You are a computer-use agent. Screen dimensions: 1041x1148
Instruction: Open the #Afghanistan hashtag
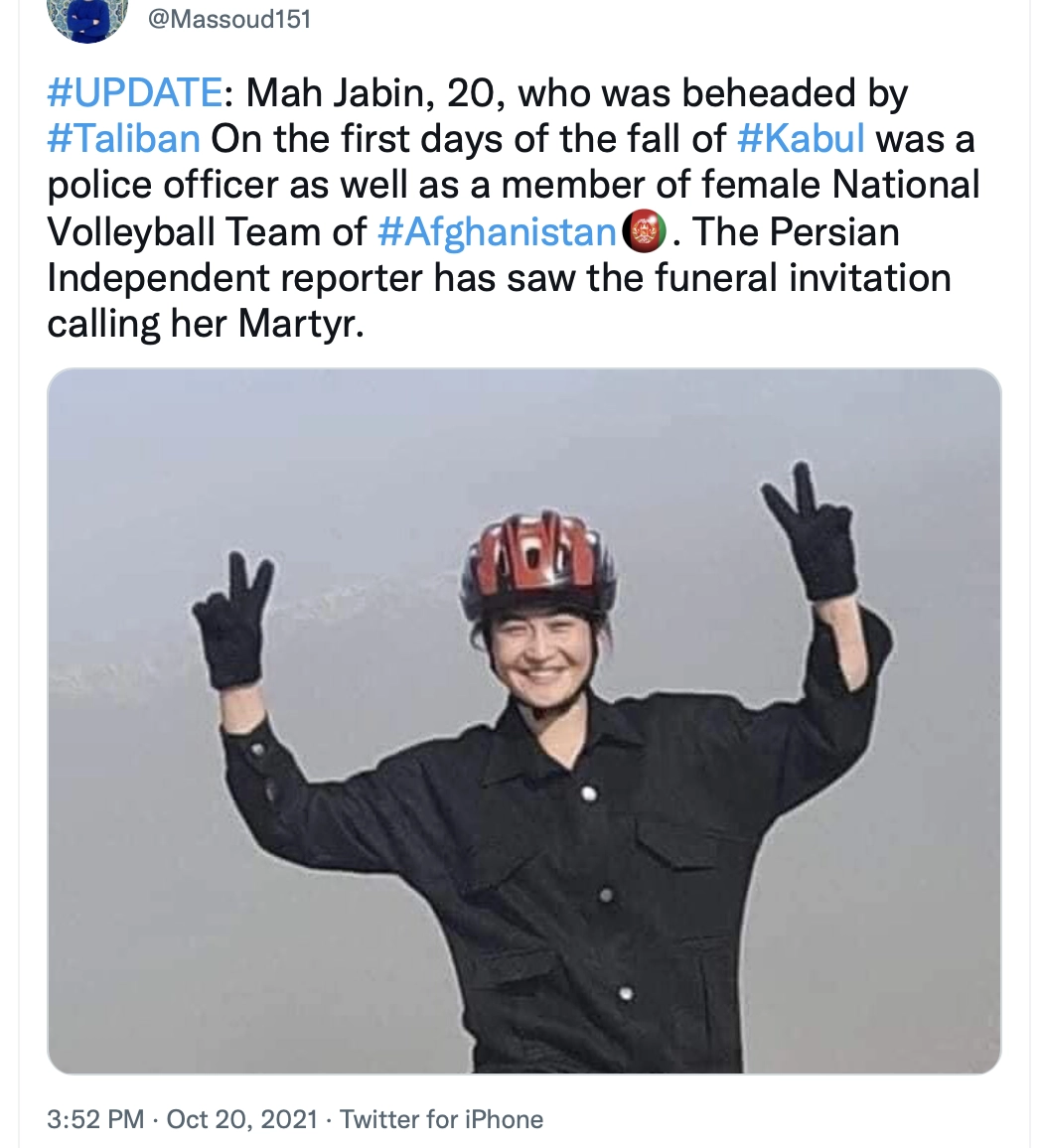[498, 232]
